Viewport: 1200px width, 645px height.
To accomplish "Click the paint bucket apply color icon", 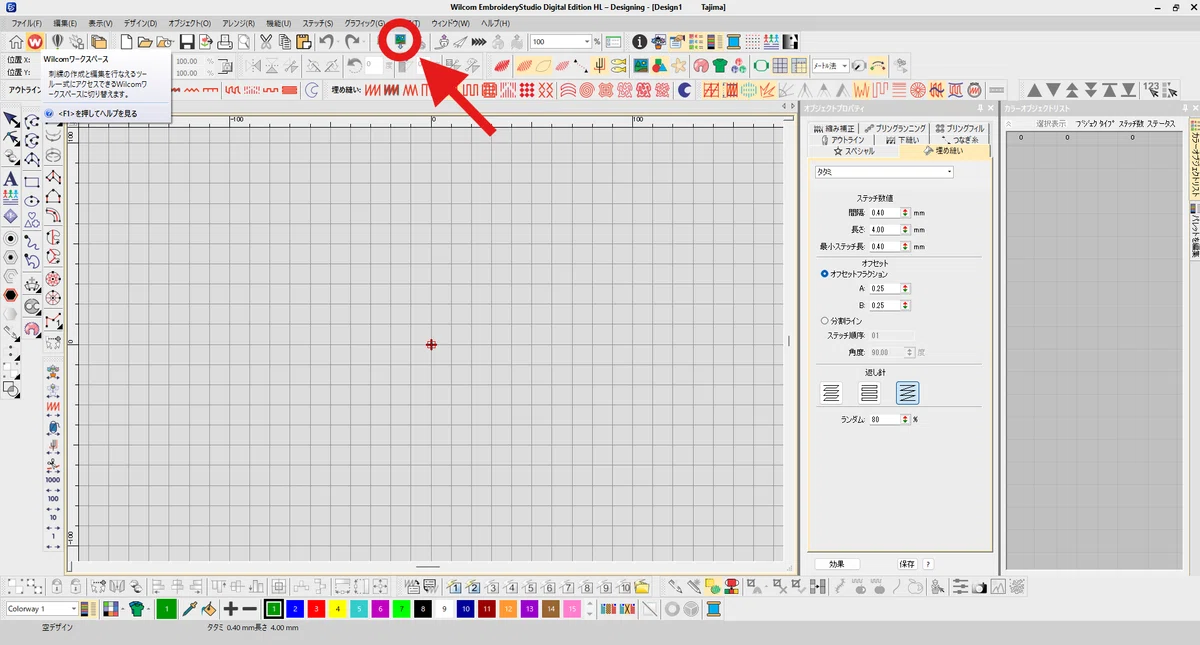I will (209, 608).
